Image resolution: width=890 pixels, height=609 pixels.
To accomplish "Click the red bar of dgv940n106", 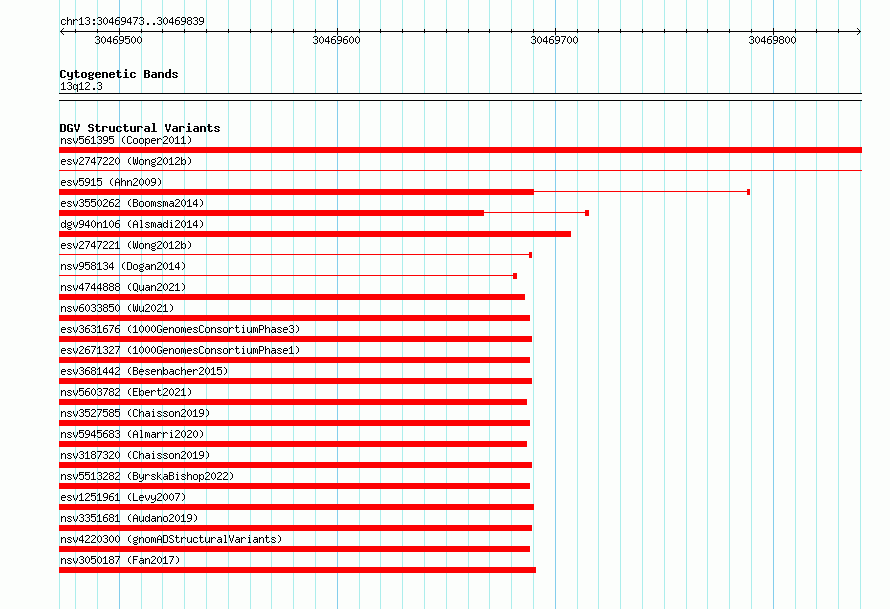I will click(315, 234).
